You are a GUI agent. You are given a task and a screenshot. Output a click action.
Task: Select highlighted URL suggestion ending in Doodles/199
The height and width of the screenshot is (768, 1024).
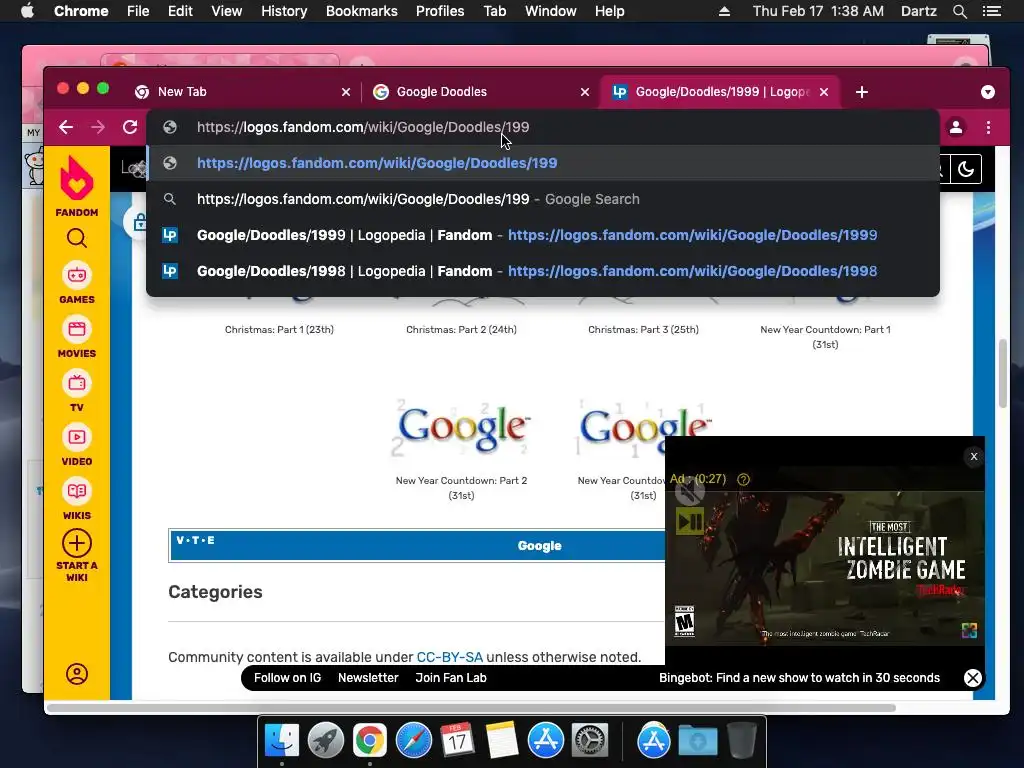tap(543, 163)
